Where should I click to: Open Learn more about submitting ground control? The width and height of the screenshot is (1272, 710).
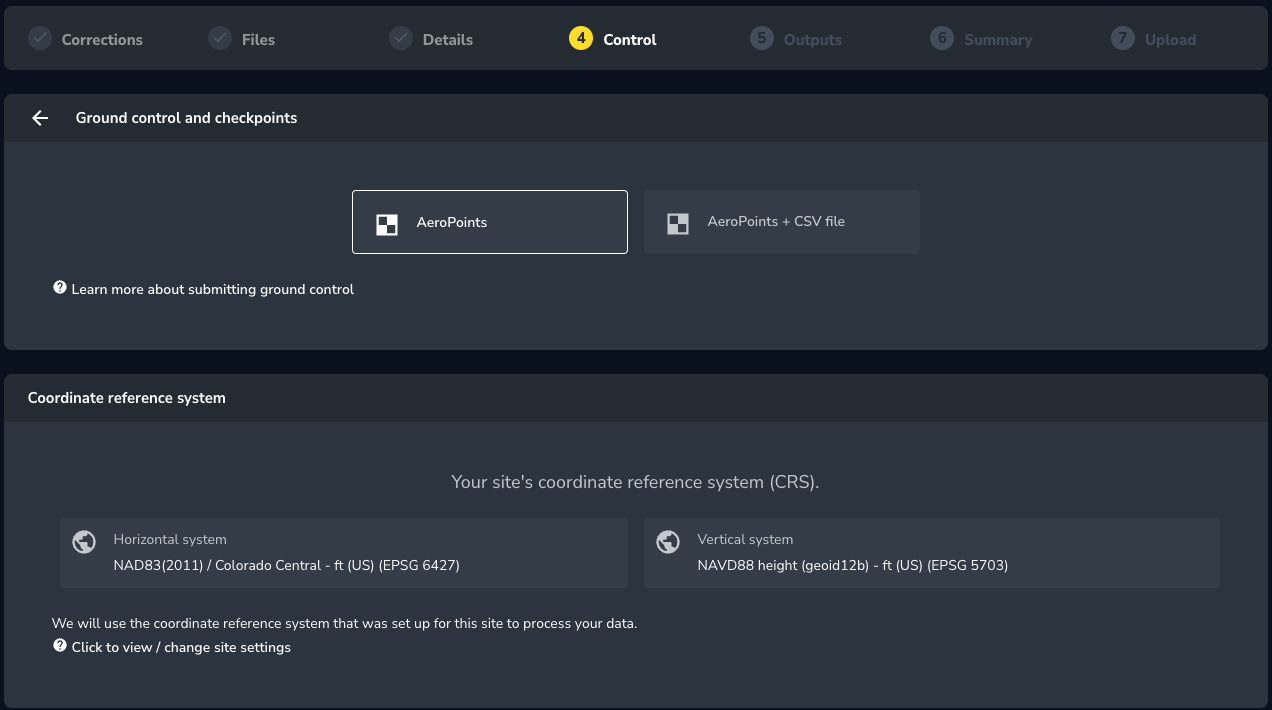tap(212, 289)
